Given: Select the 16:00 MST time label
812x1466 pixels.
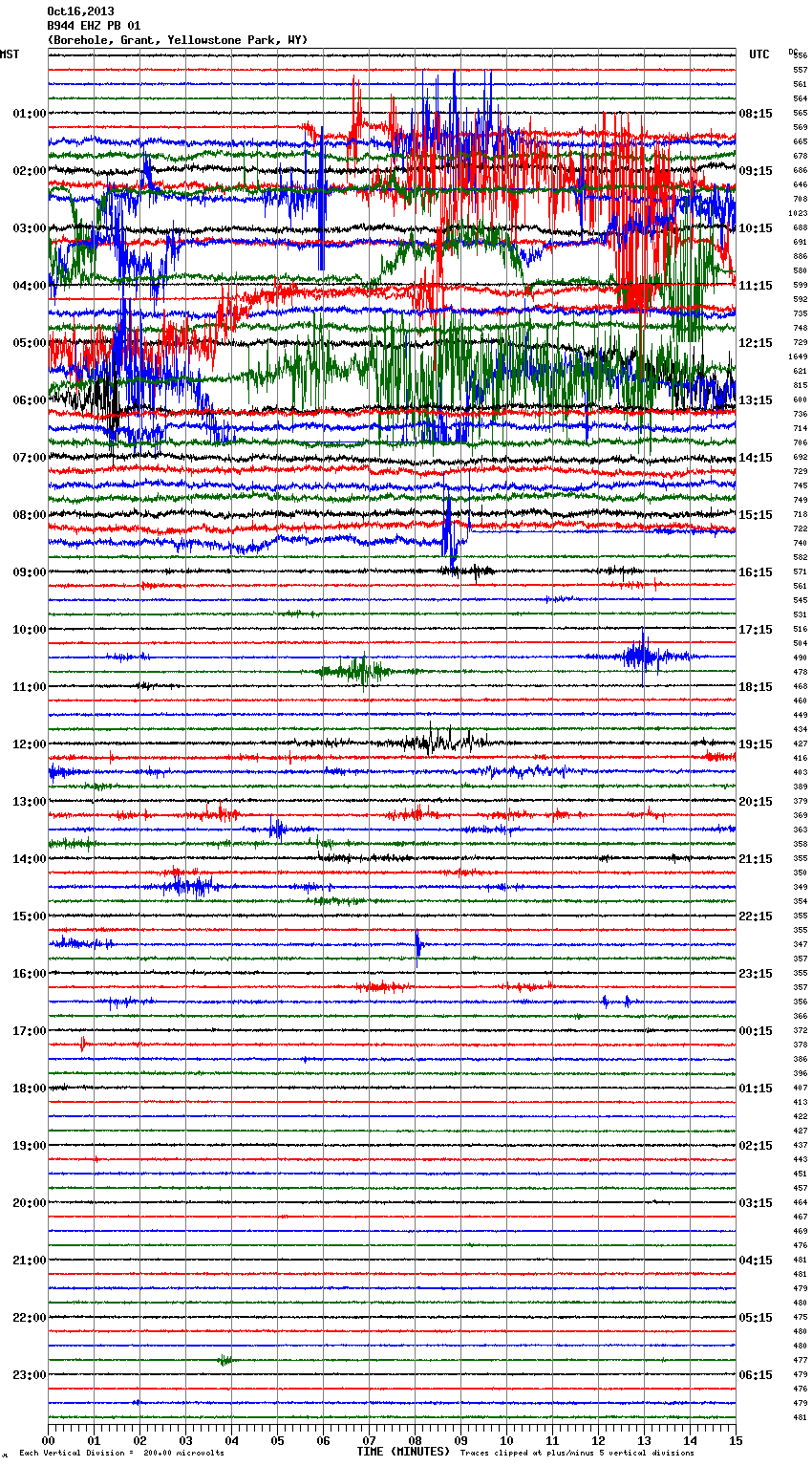Looking at the screenshot, I should 30,974.
